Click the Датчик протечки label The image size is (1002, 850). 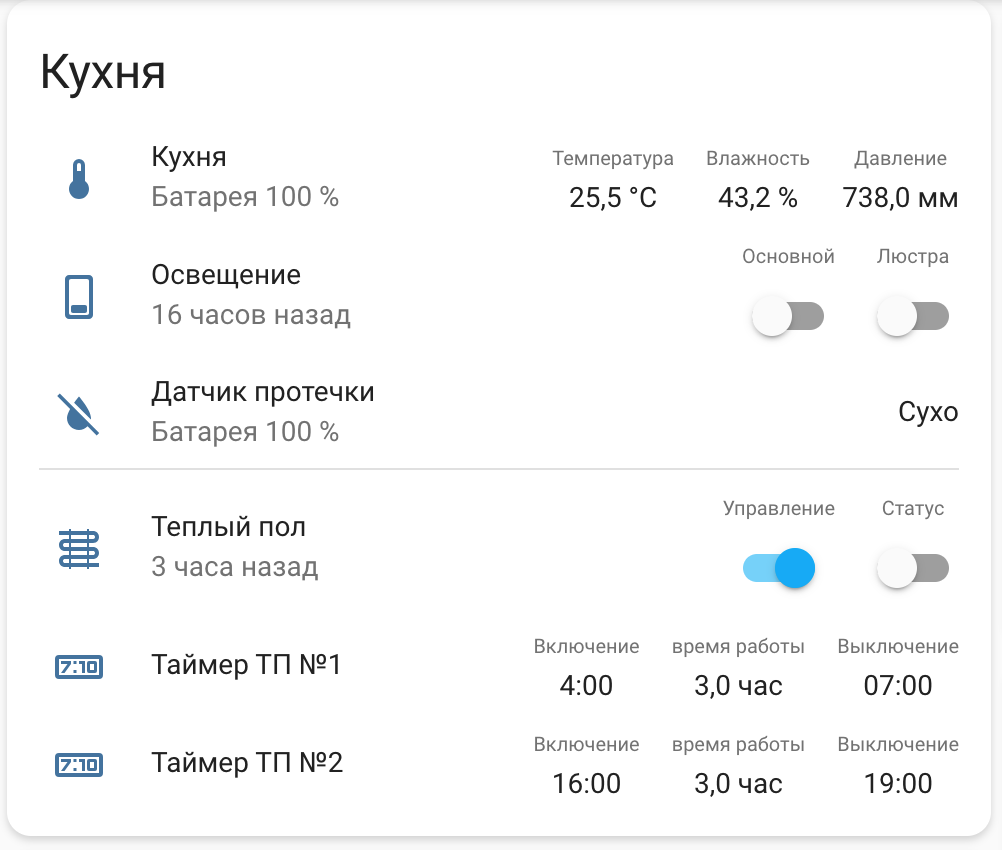click(x=263, y=392)
